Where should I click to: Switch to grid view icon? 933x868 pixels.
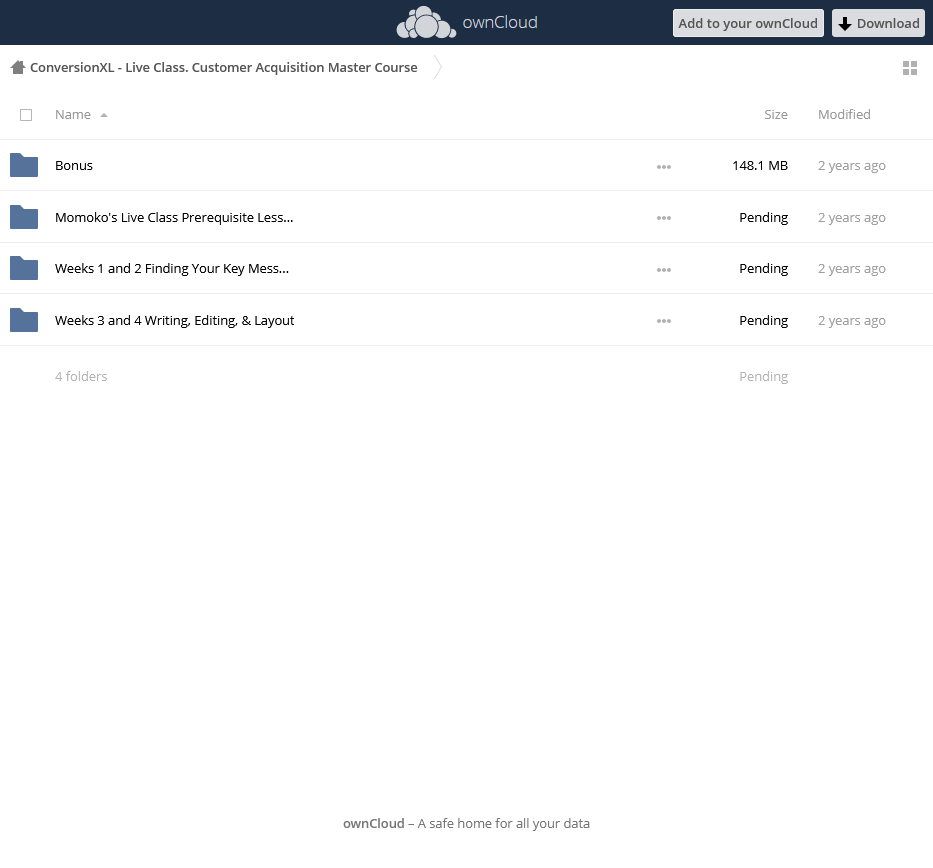point(910,68)
